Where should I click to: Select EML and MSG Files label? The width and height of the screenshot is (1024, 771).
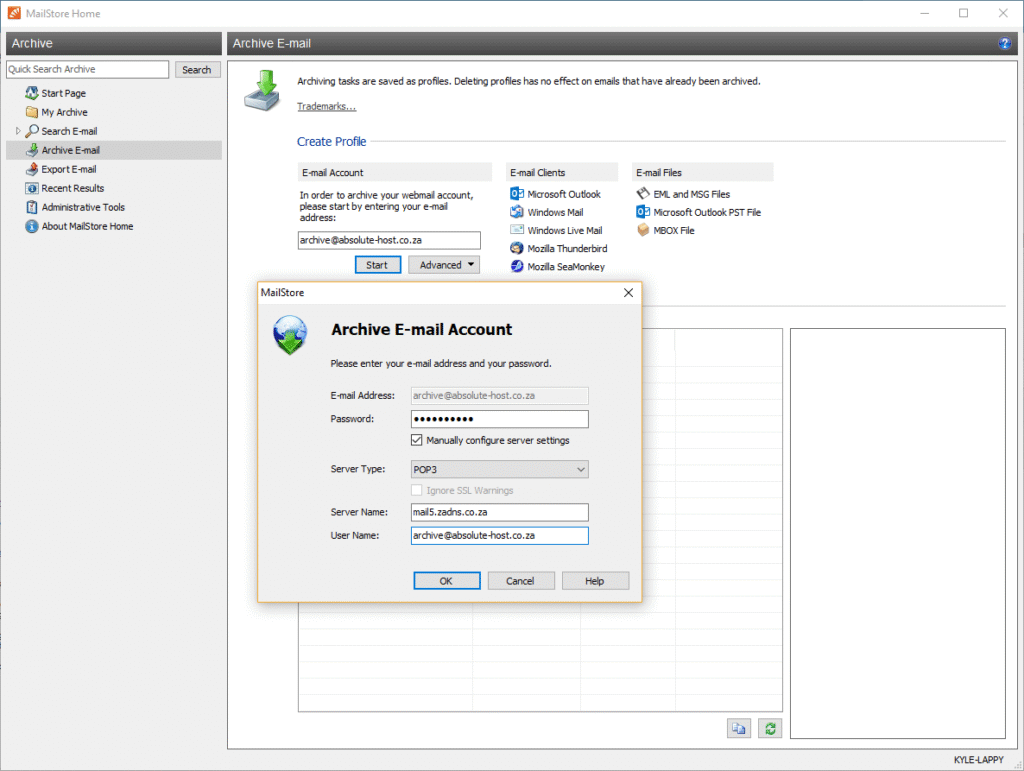click(692, 194)
